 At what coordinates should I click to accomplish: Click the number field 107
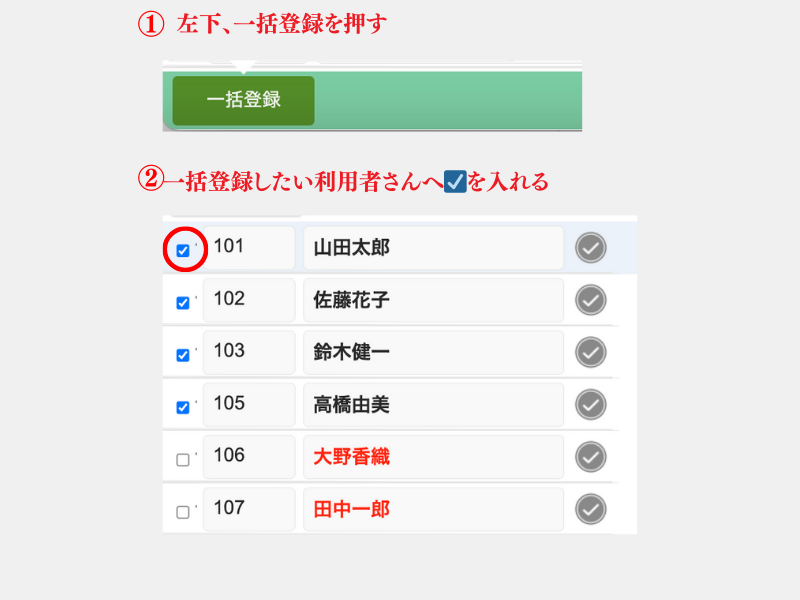[x=249, y=509]
